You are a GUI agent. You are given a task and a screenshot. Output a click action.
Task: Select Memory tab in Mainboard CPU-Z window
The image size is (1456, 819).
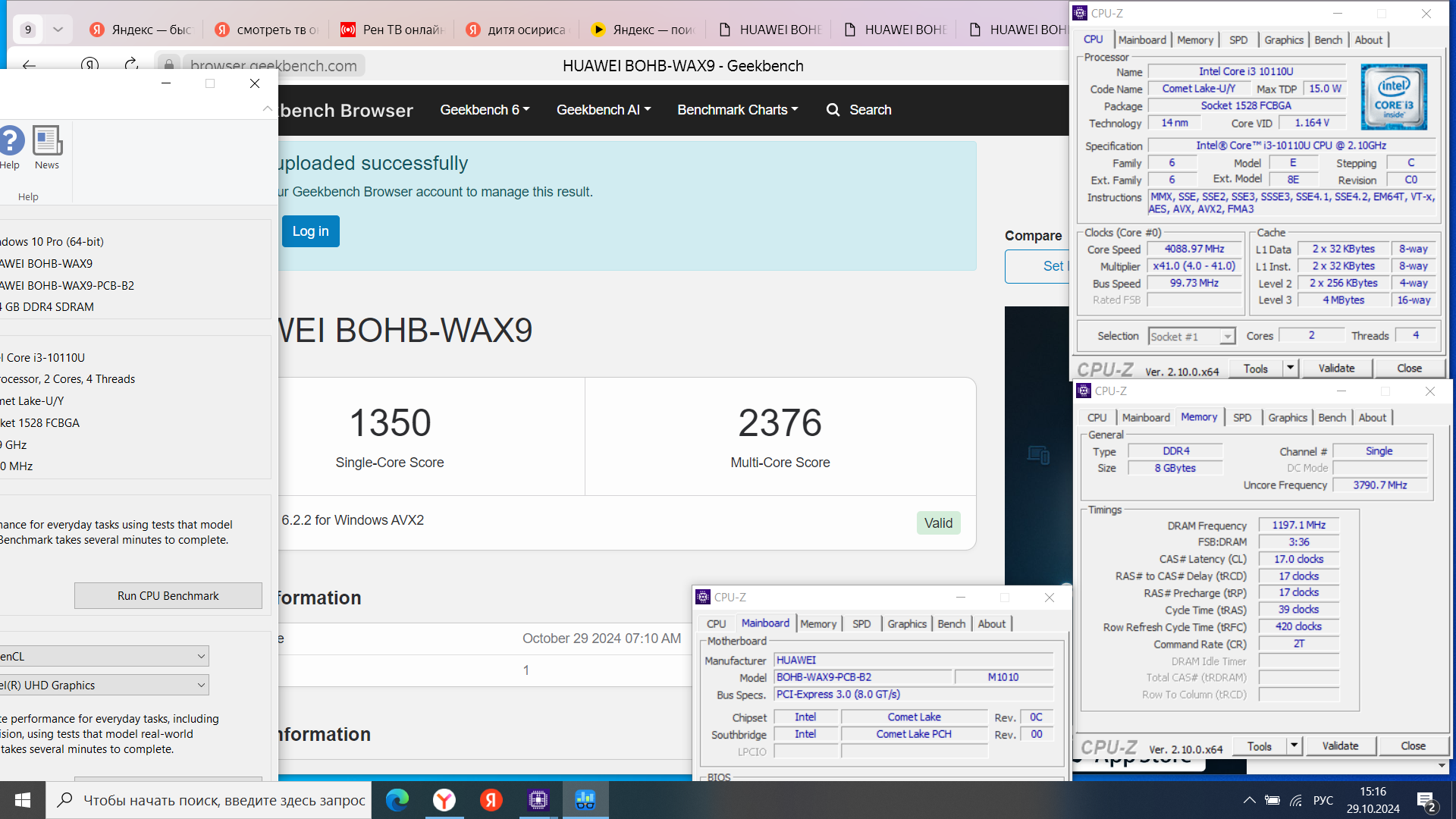[818, 624]
